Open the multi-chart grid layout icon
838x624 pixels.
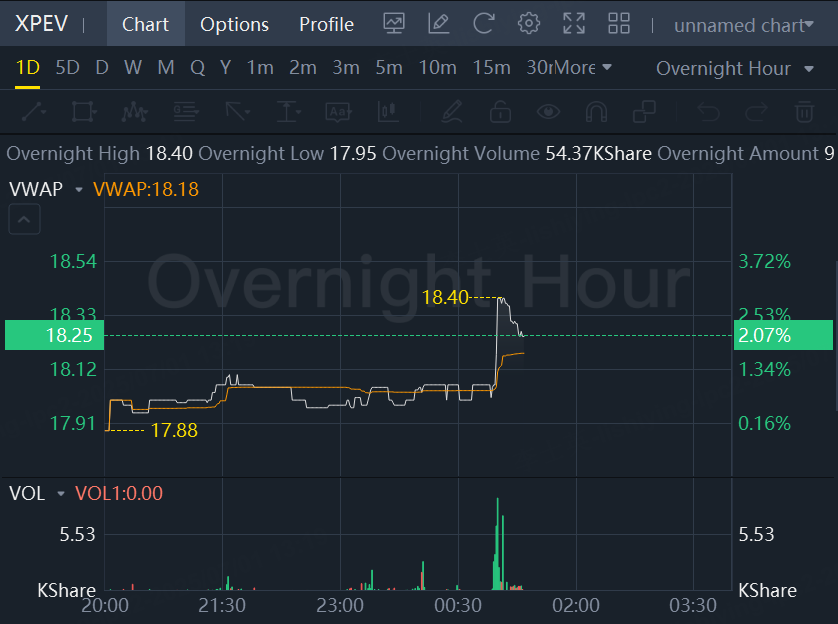tap(619, 24)
